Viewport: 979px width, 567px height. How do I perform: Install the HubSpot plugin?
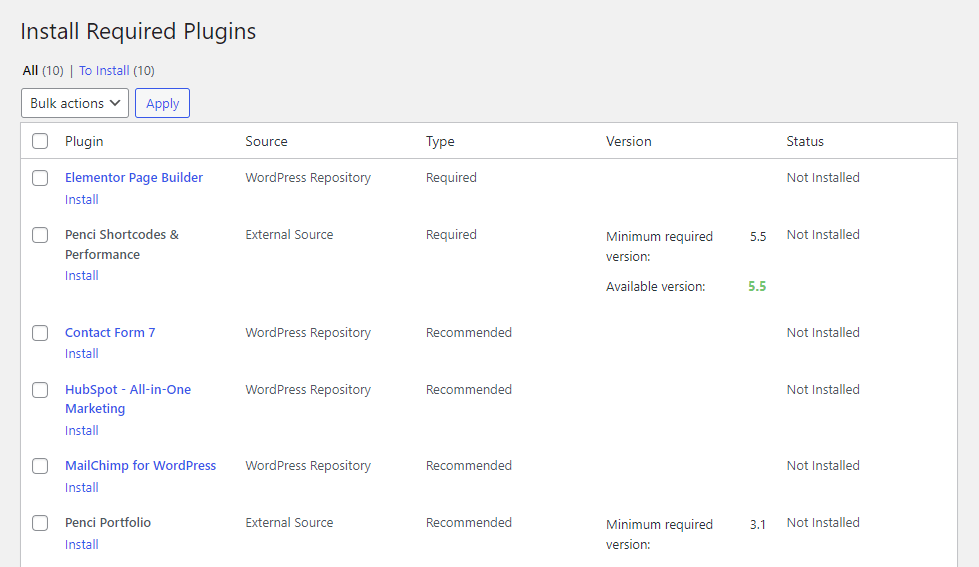pyautogui.click(x=82, y=430)
